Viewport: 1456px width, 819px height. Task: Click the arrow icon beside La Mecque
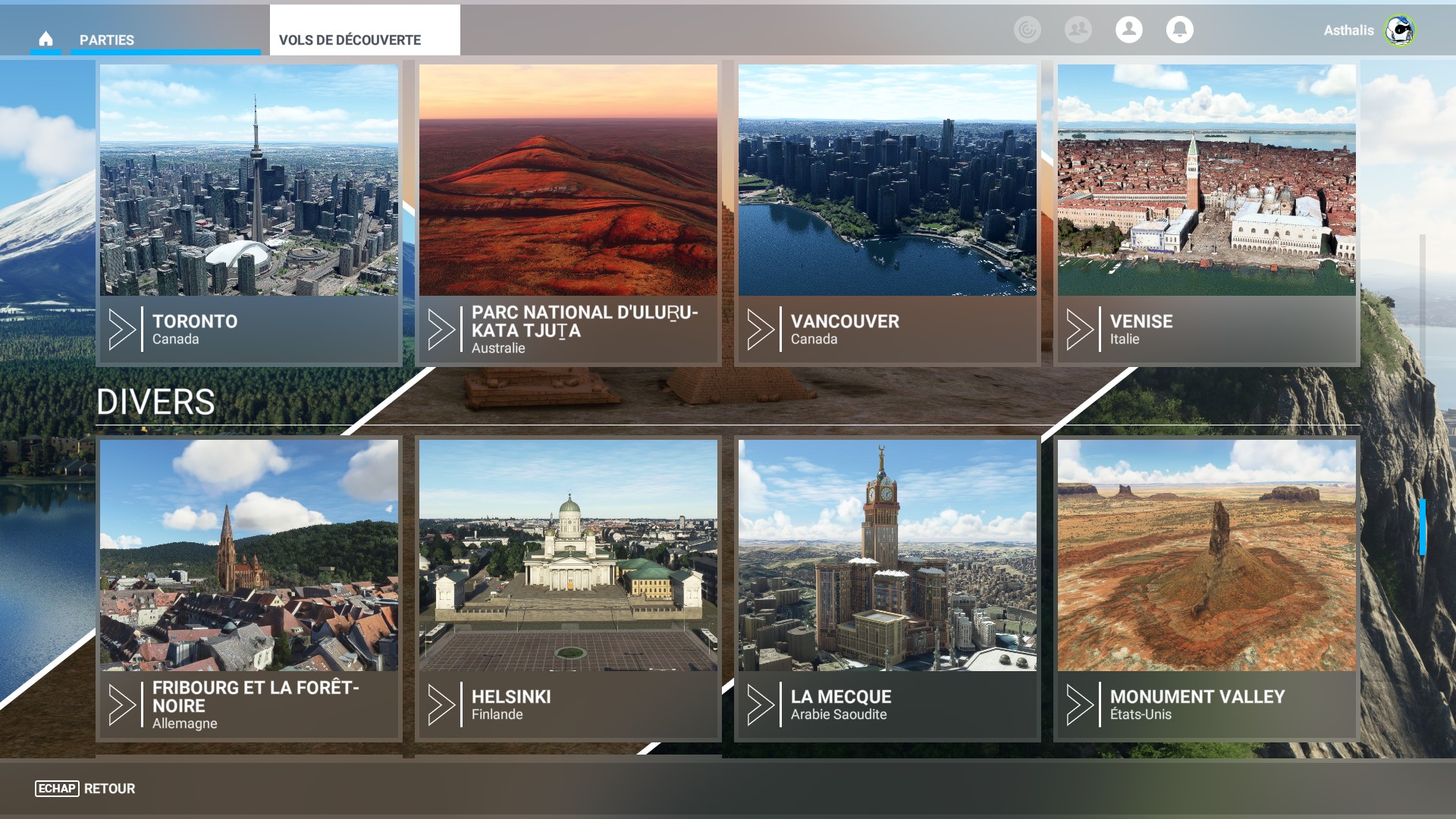(760, 704)
